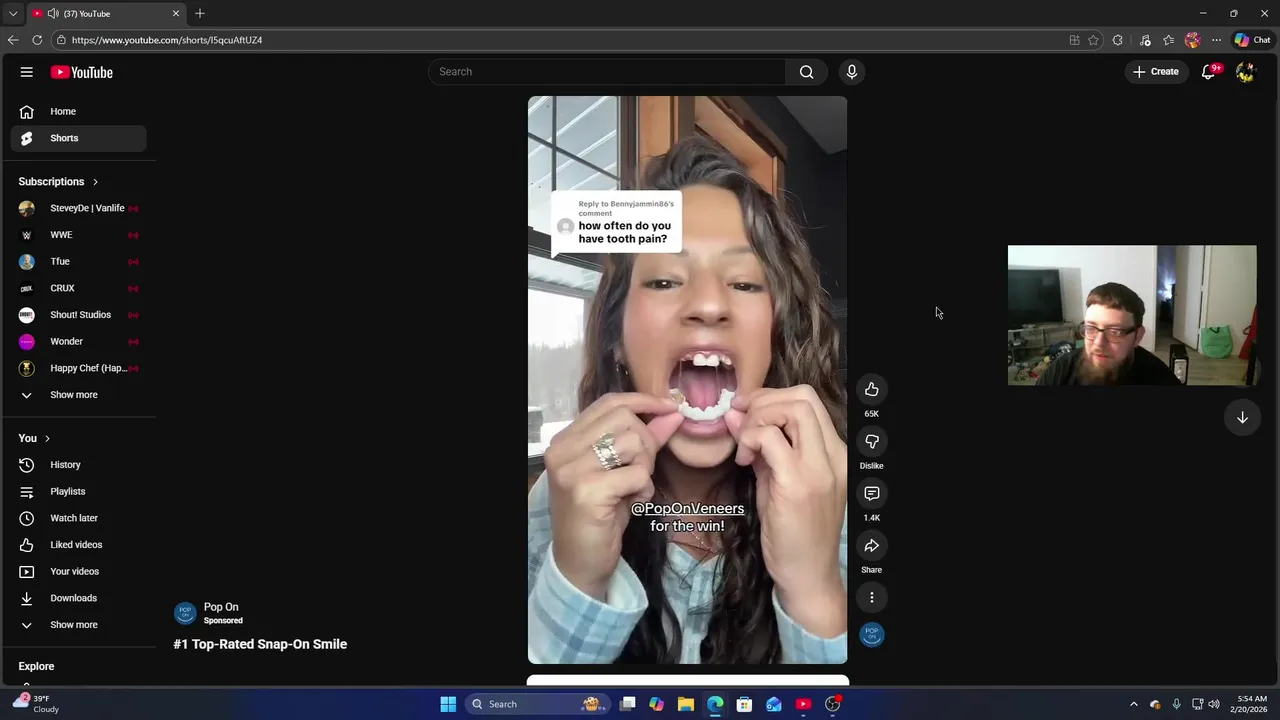Open SteveyDe | Vanlife subscription
Image resolution: width=1280 pixels, height=720 pixels.
79,208
